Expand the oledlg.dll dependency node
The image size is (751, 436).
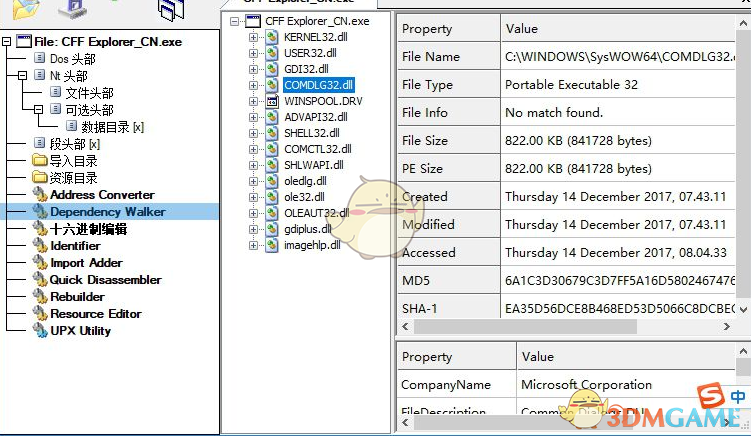point(253,181)
